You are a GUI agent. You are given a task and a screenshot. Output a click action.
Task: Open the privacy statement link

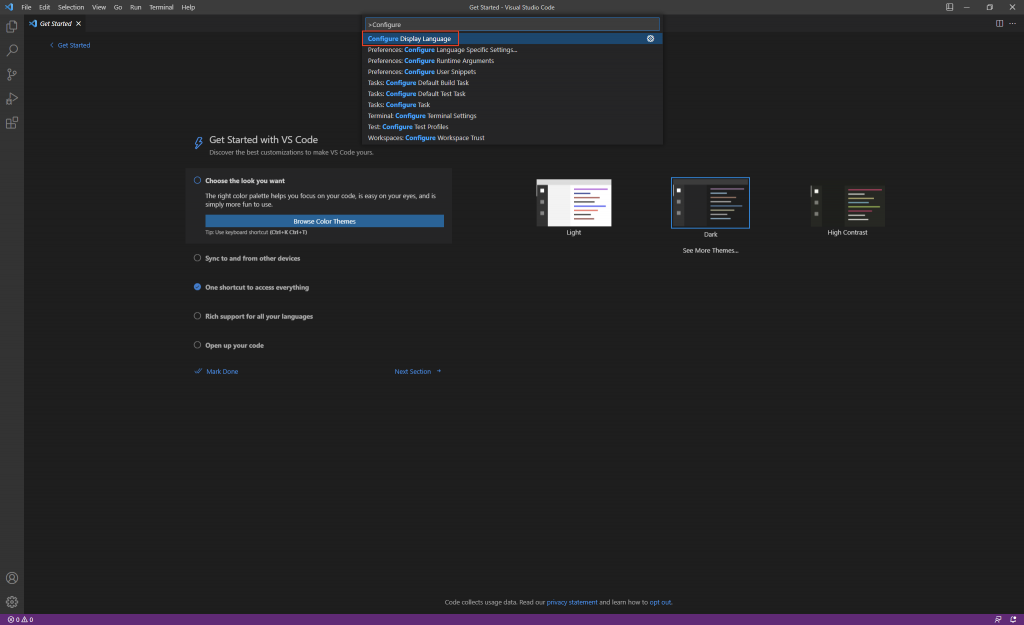point(571,603)
